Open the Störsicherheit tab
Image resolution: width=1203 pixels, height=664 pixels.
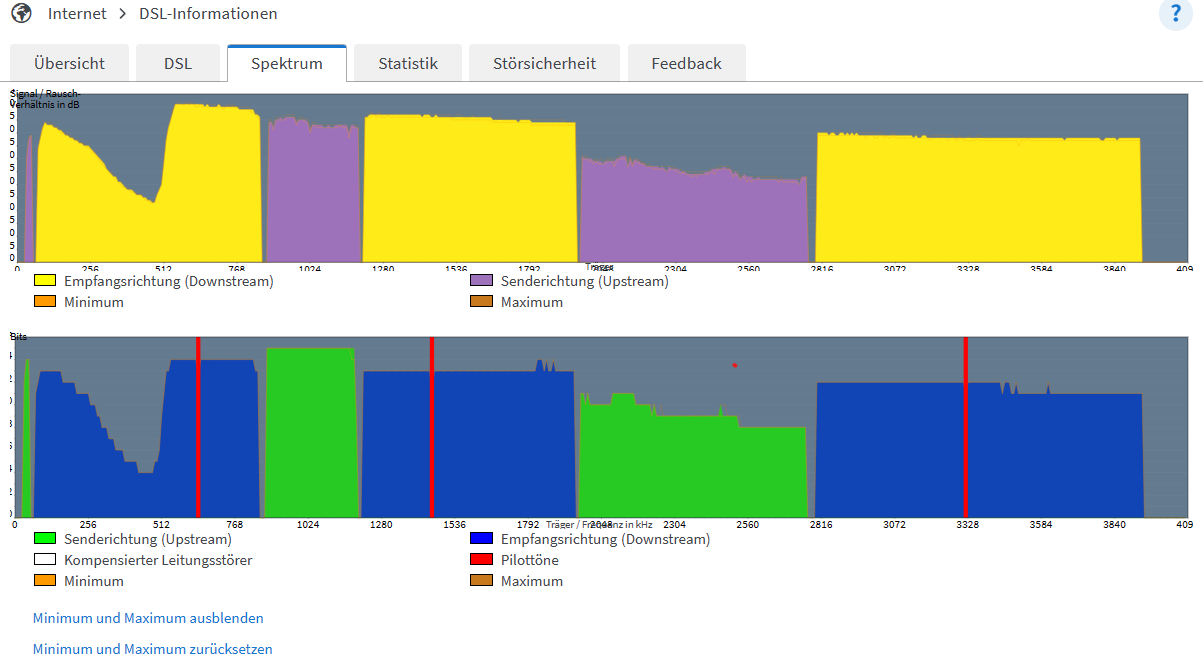point(543,62)
